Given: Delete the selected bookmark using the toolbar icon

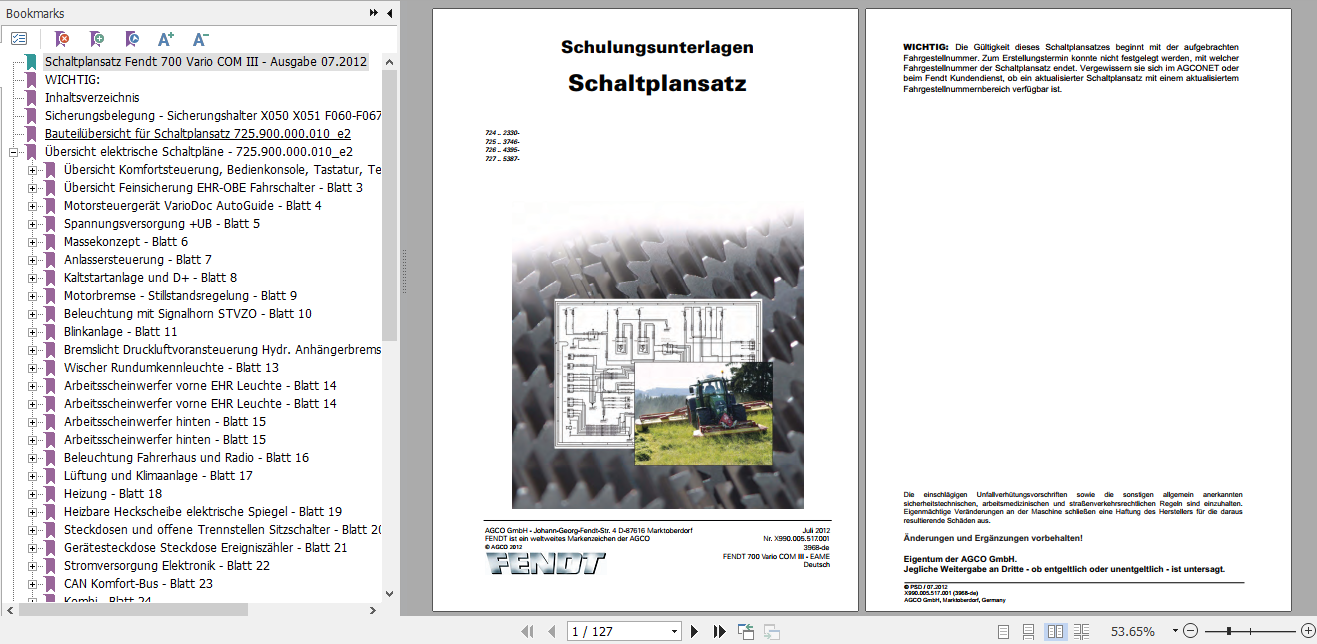Looking at the screenshot, I should (62, 39).
